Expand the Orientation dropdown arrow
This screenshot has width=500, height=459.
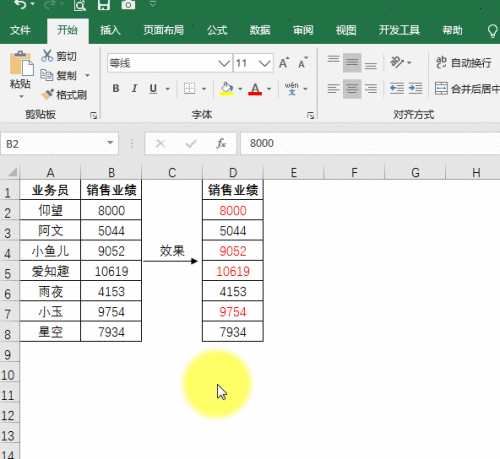tap(409, 63)
